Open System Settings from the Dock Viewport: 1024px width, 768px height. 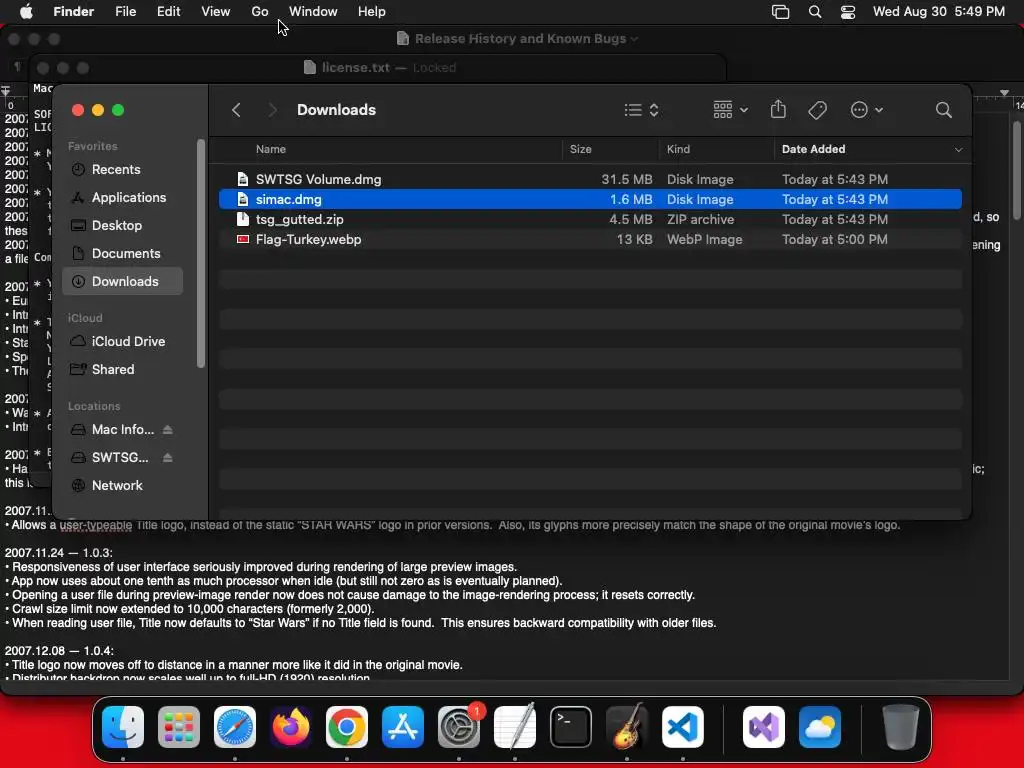[459, 727]
